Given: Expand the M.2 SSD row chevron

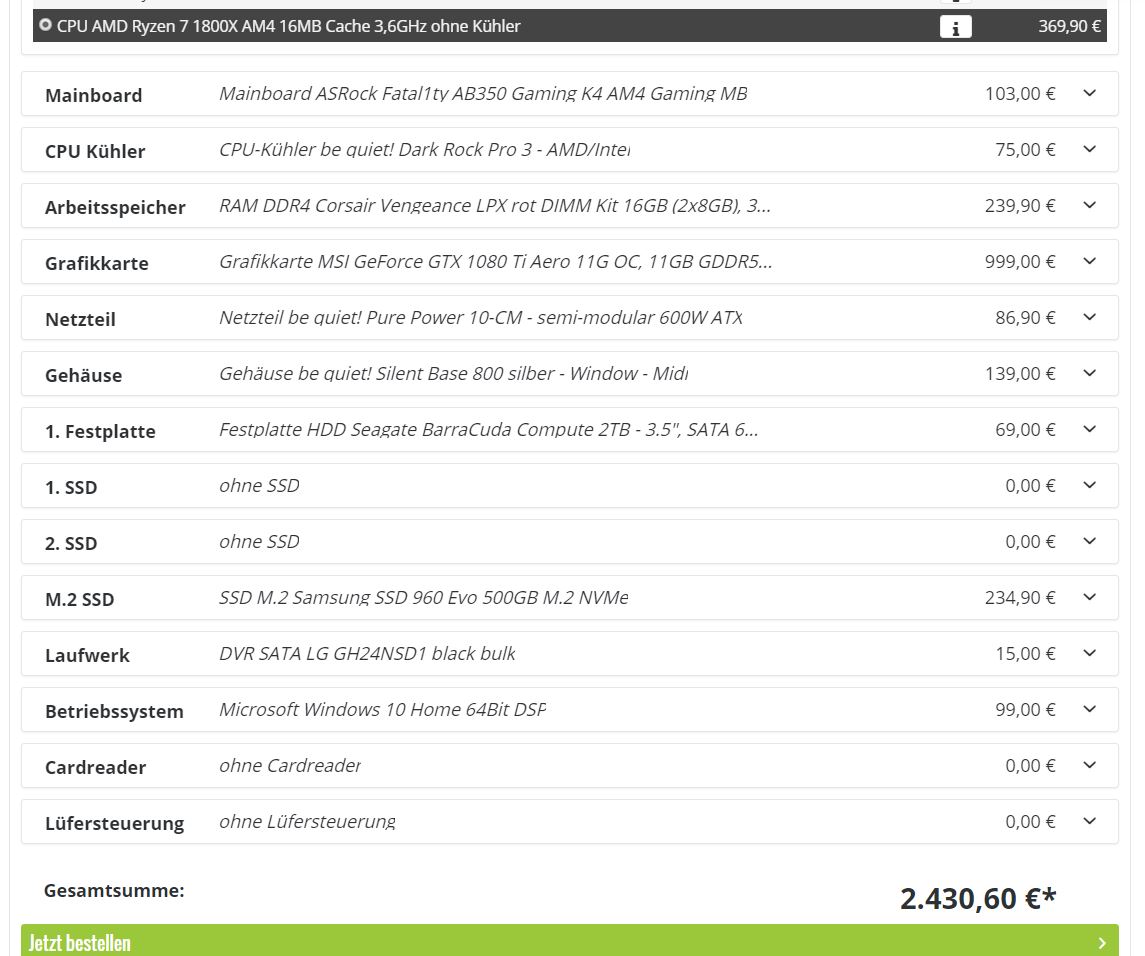Looking at the screenshot, I should tap(1090, 597).
